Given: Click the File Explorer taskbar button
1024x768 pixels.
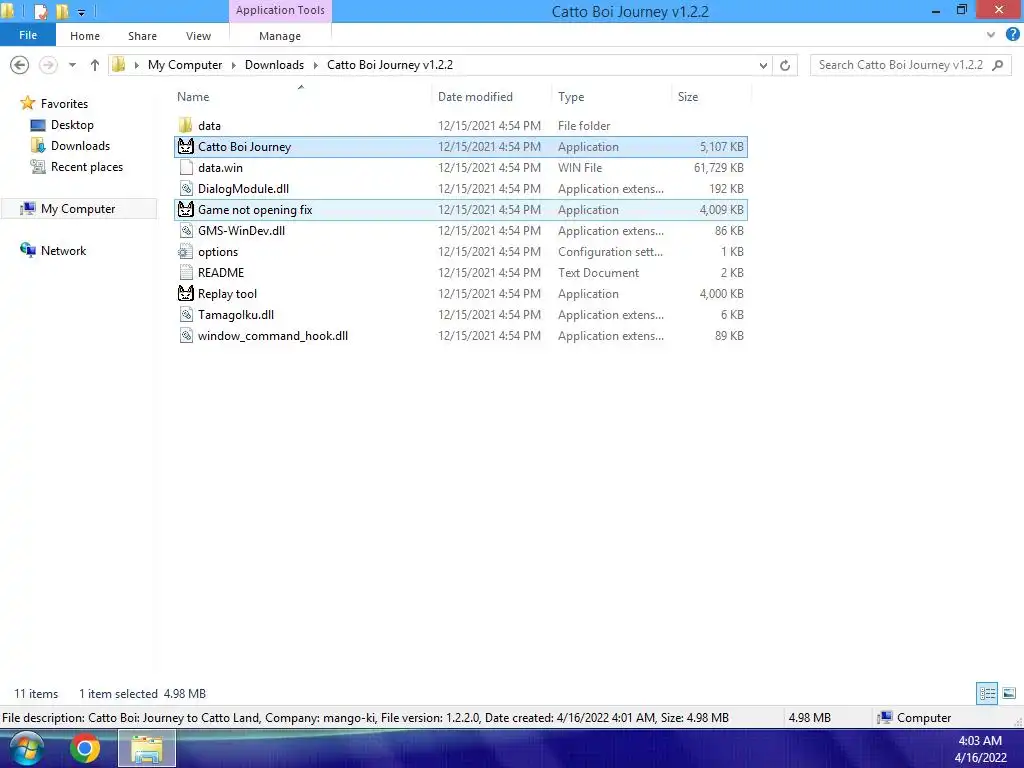Looking at the screenshot, I should 147,748.
